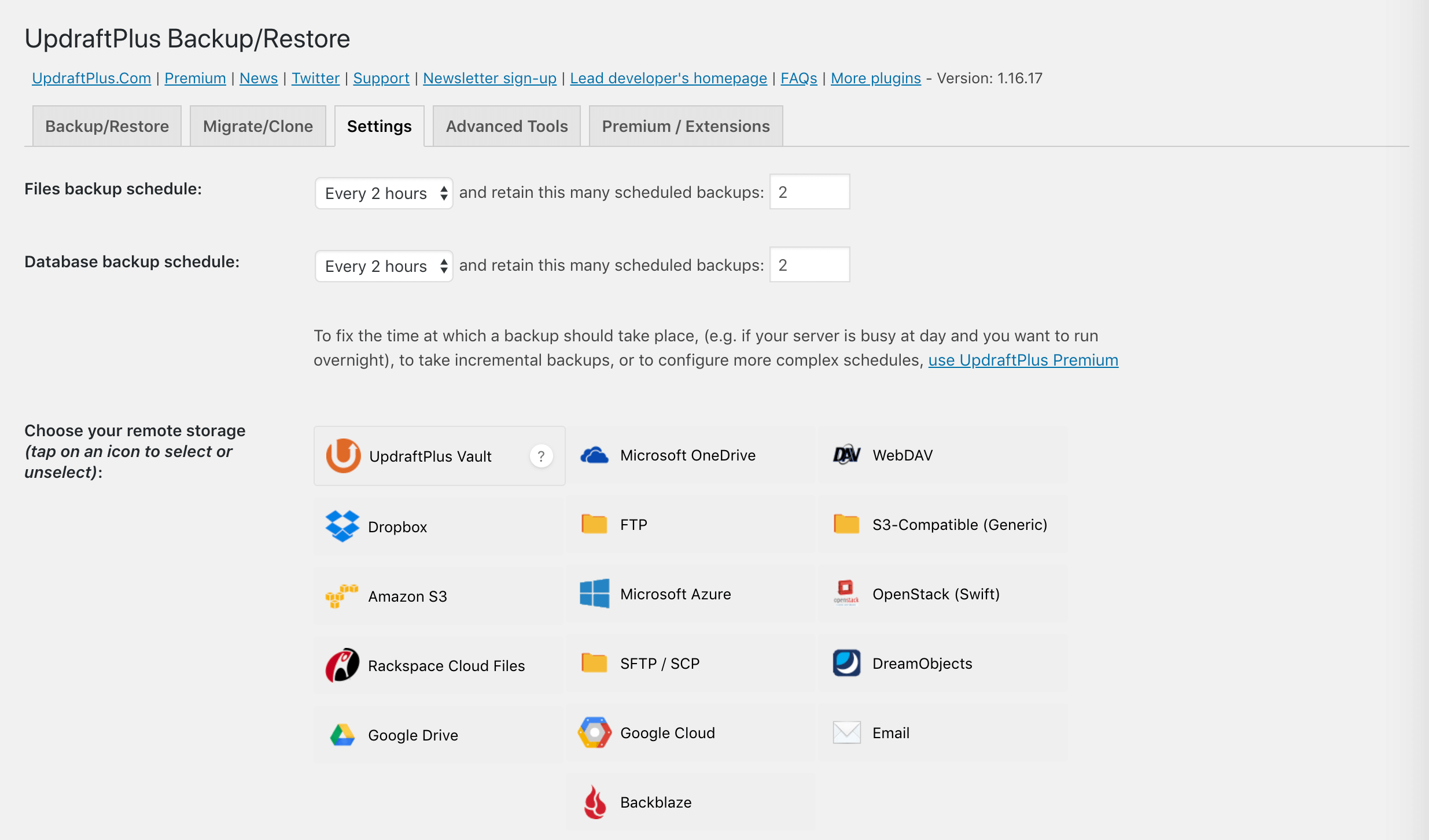
Task: Follow the Newsletter sign-up link
Action: [x=489, y=78]
